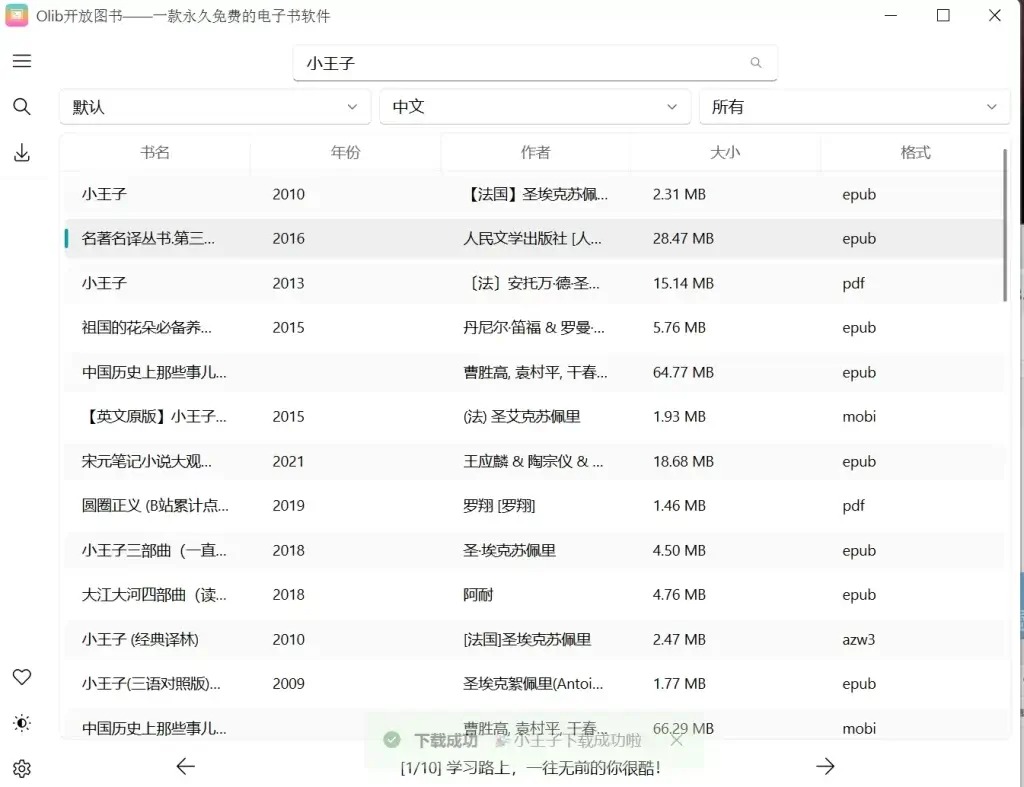This screenshot has height=787, width=1024.
Task: Select the 中国历史上那些事儿 64.77 MB row
Action: click(534, 372)
